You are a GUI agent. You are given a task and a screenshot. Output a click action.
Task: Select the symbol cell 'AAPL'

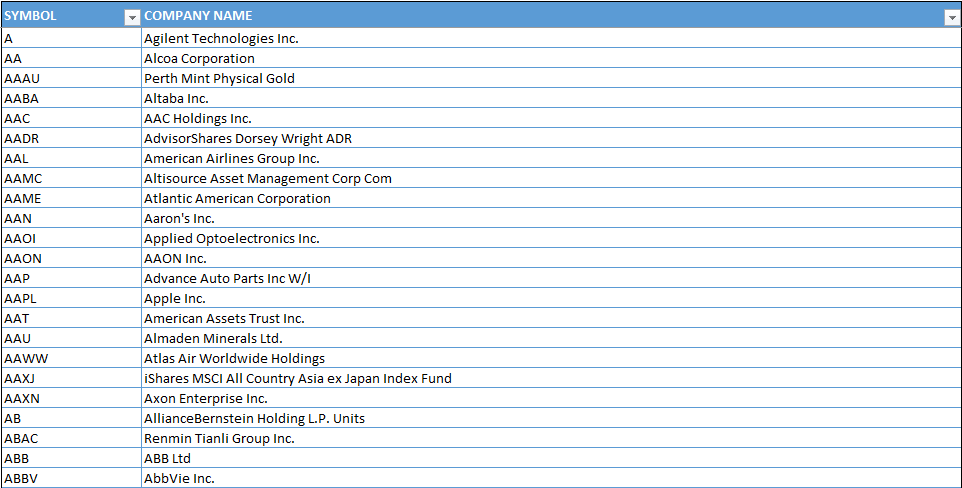click(71, 298)
